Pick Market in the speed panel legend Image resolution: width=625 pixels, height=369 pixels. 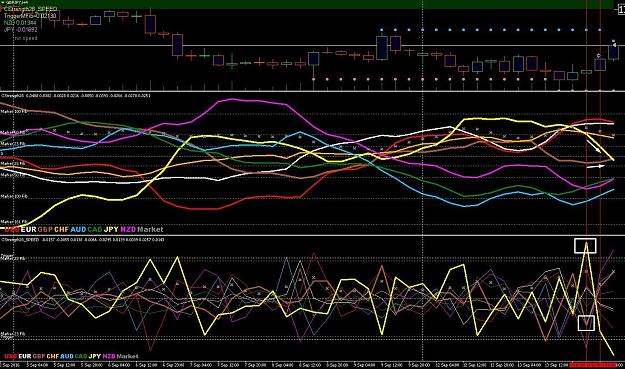pos(128,356)
